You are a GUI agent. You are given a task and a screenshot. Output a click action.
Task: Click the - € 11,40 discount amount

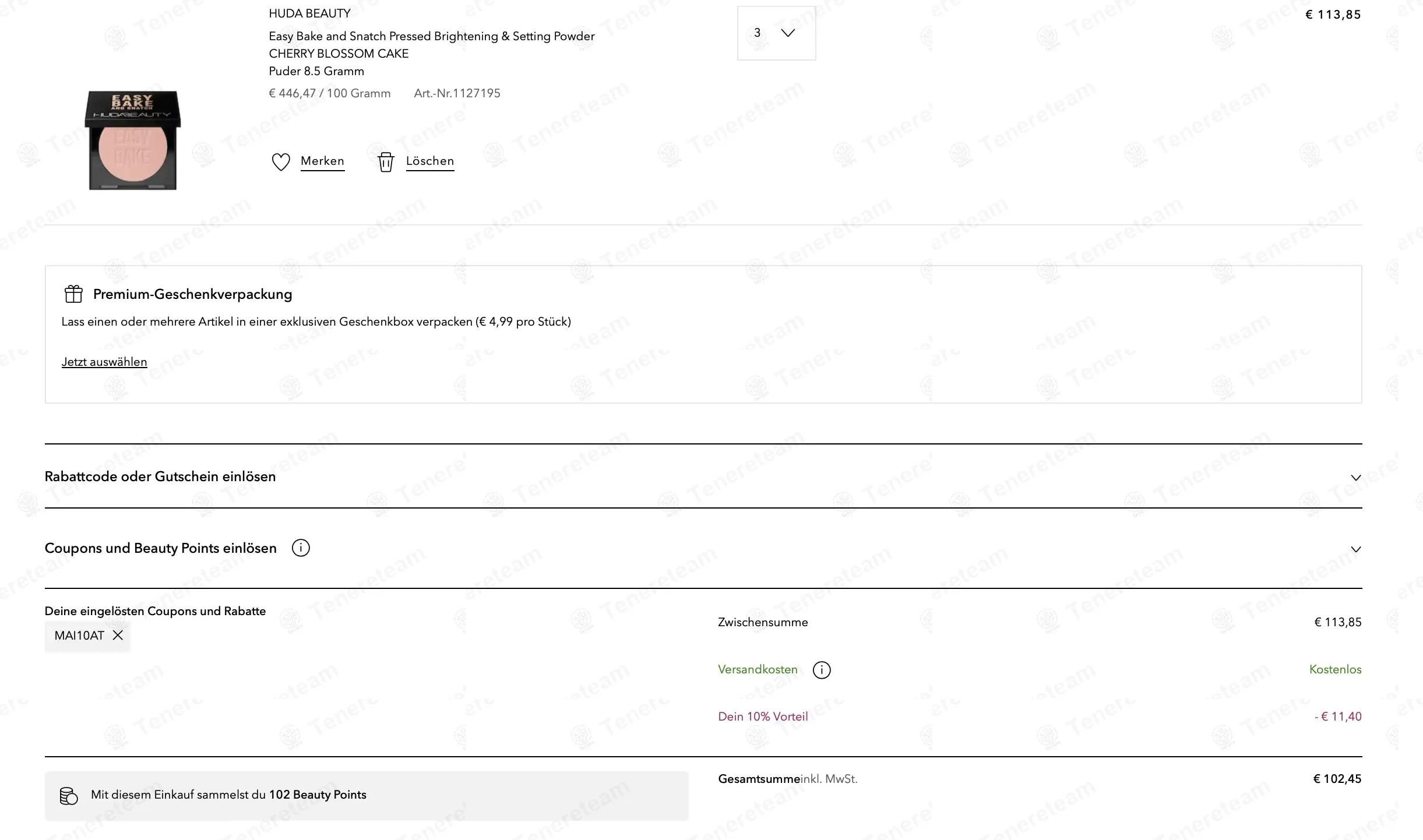[1338, 717]
